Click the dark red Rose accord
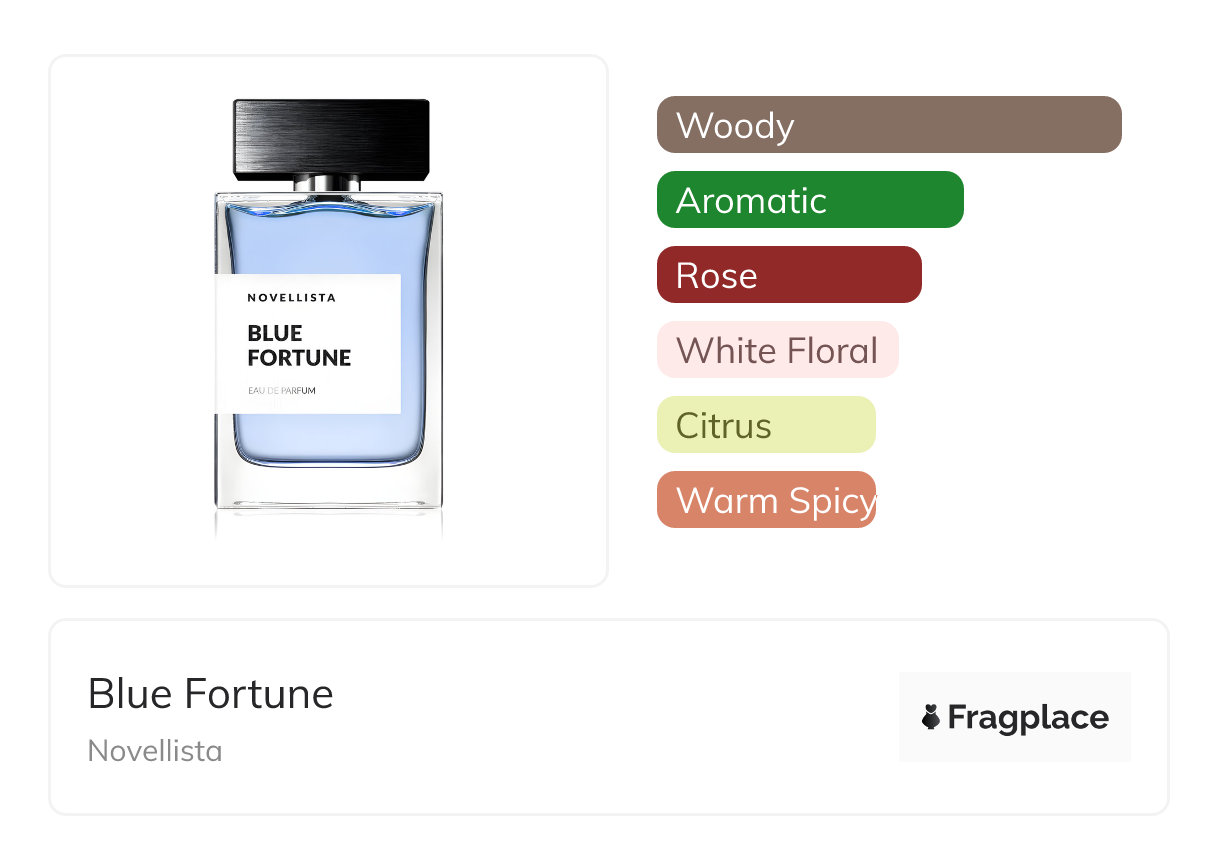The image size is (1218, 864). click(x=788, y=275)
